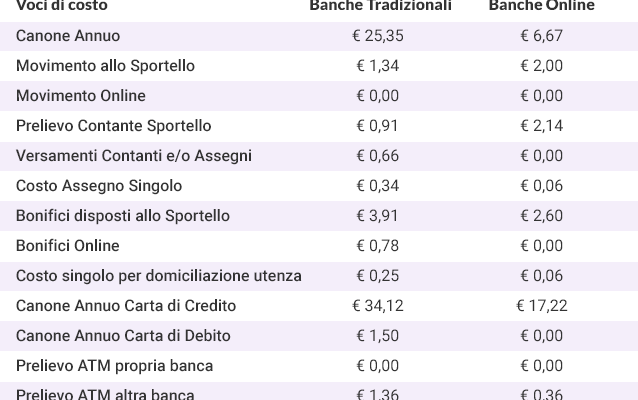Select the Movimento Online row label
The height and width of the screenshot is (400, 638).
pos(81,96)
